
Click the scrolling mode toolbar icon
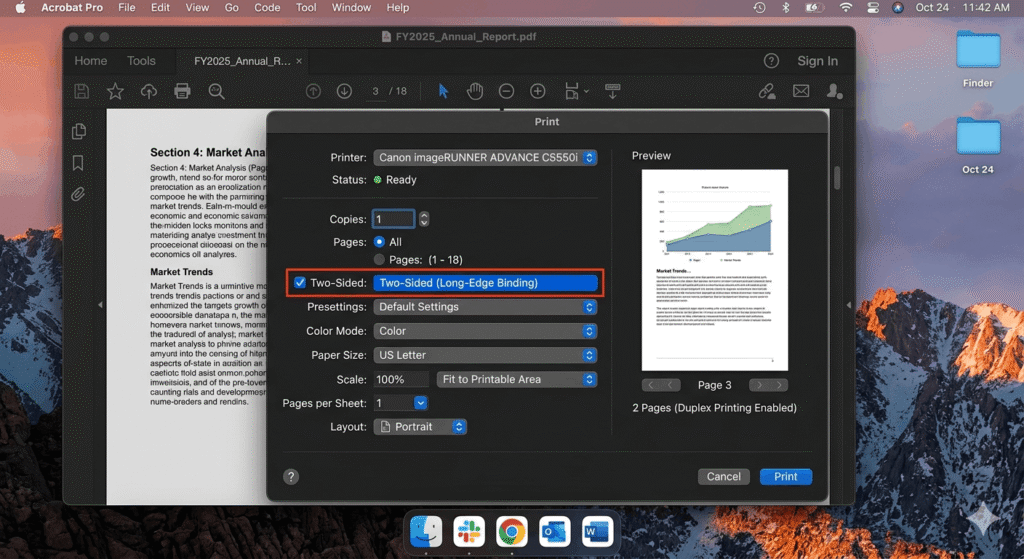pyautogui.click(x=613, y=91)
